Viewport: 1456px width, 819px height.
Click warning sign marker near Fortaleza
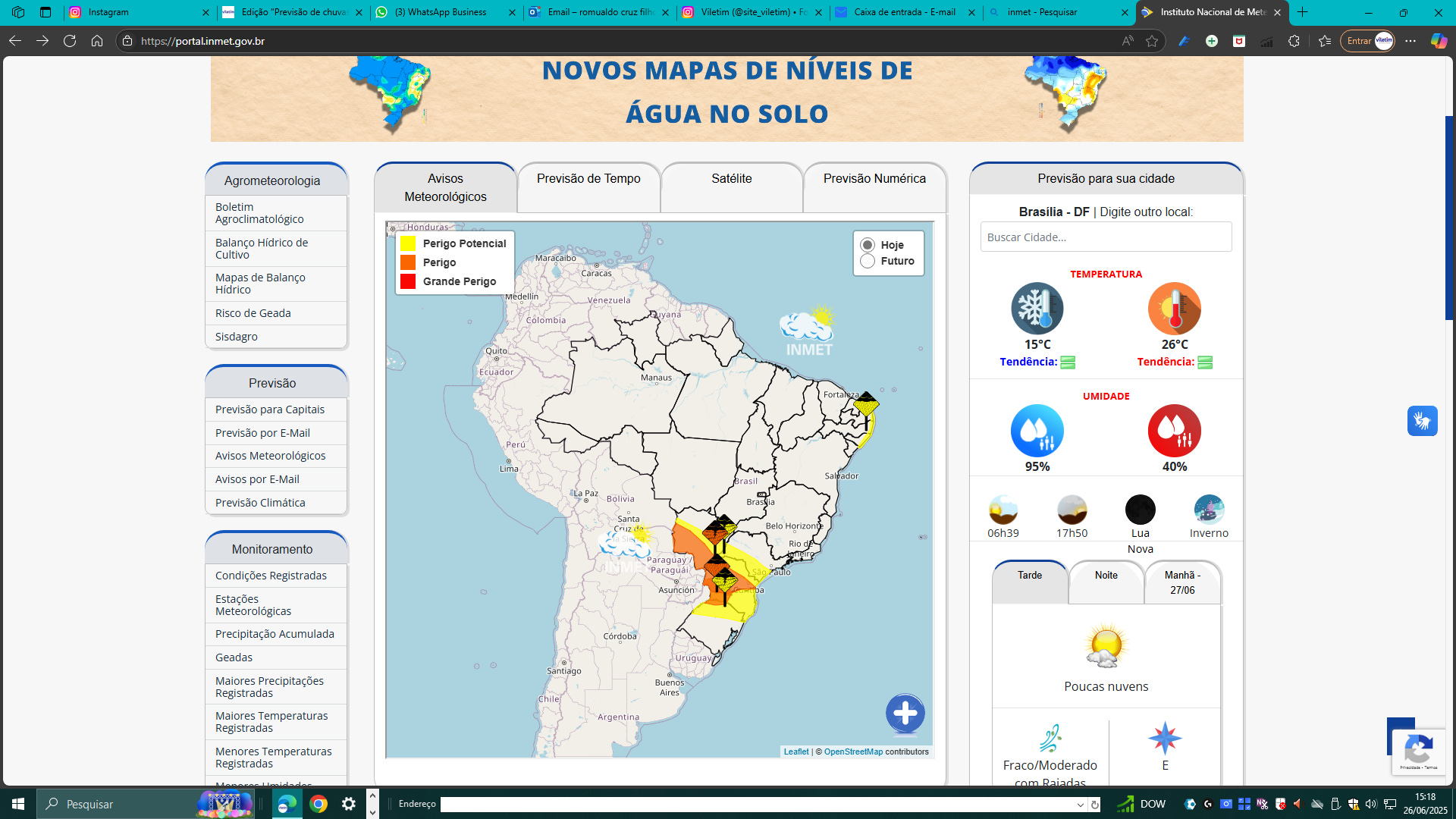click(866, 406)
